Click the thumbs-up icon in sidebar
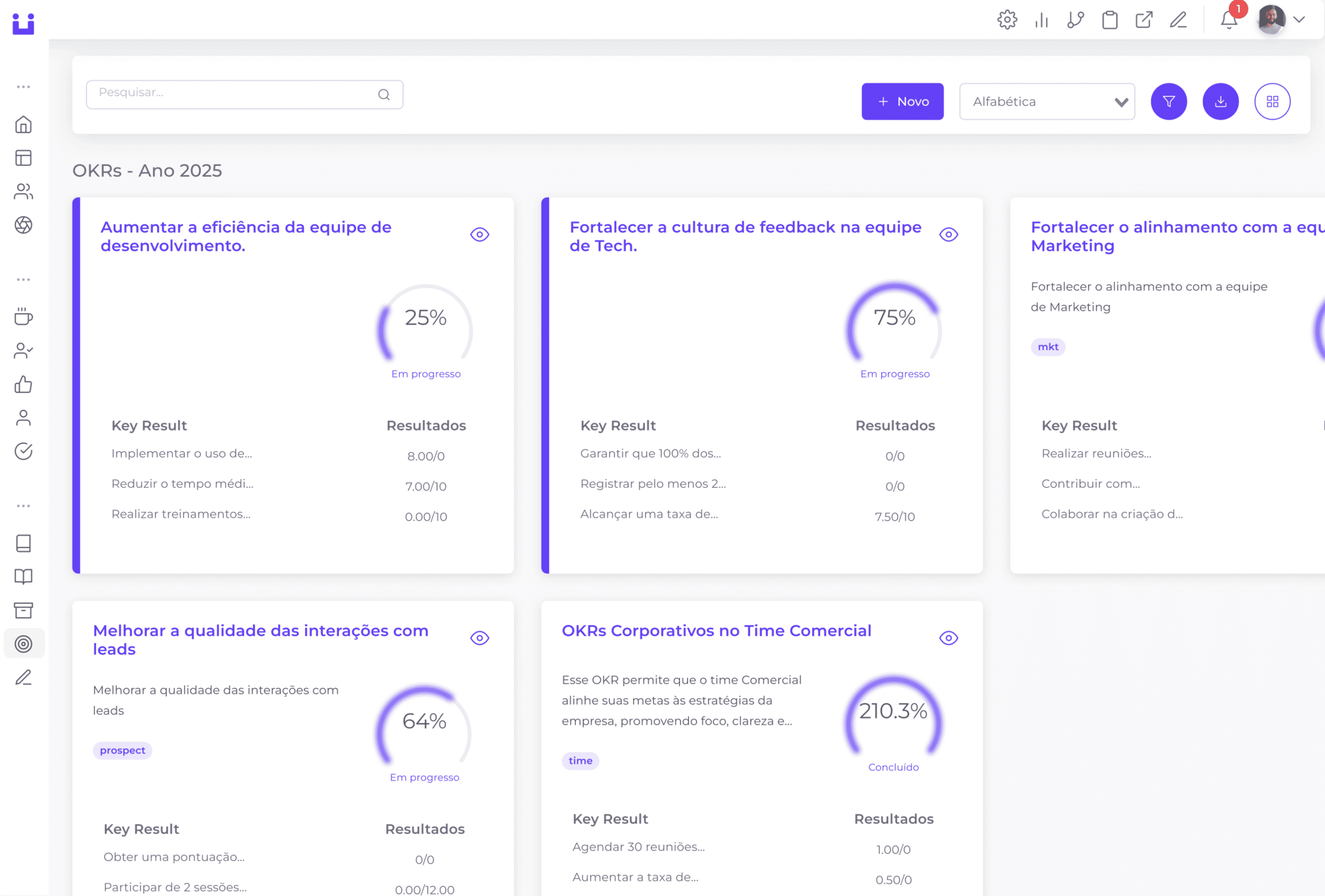Image resolution: width=1325 pixels, height=896 pixels. [23, 385]
